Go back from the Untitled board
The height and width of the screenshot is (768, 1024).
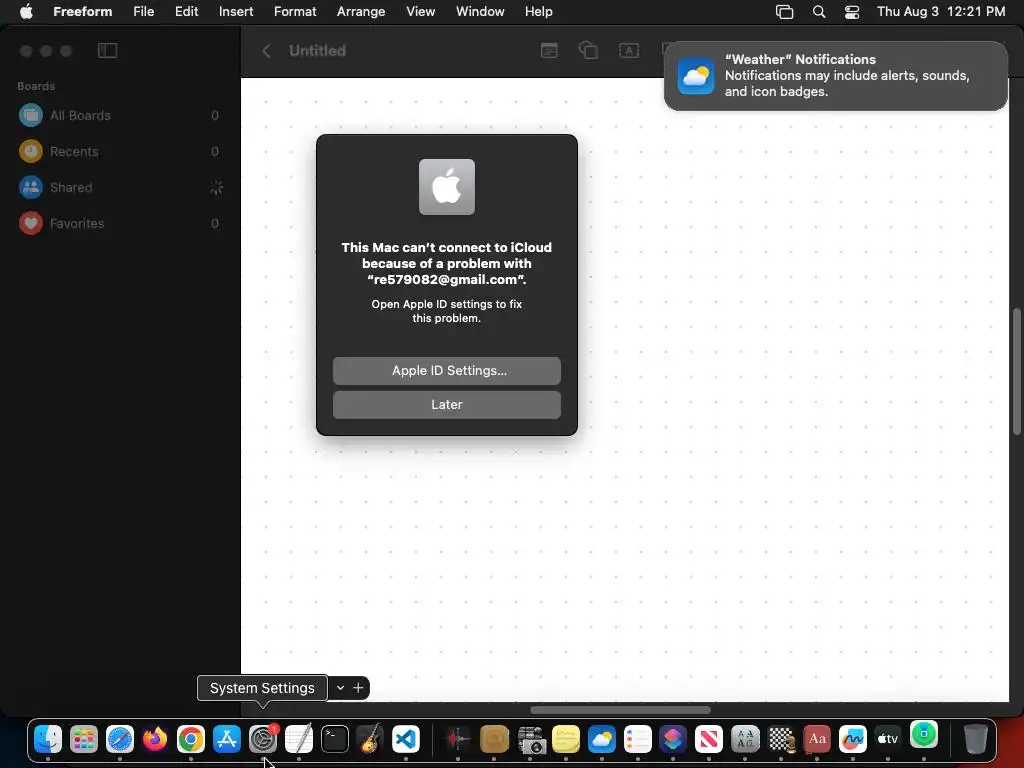[266, 50]
